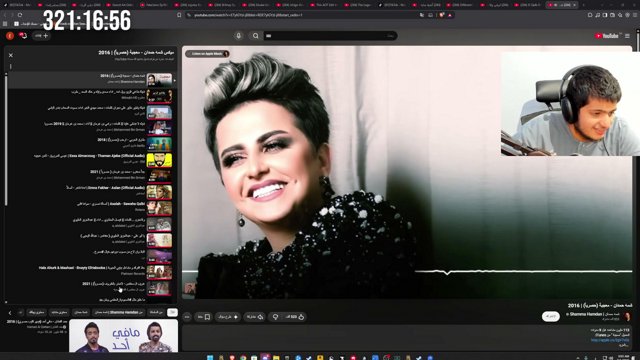This screenshot has height=360, width=640.
Task: Open Brave Rewards triangle icon
Action: 450,15
